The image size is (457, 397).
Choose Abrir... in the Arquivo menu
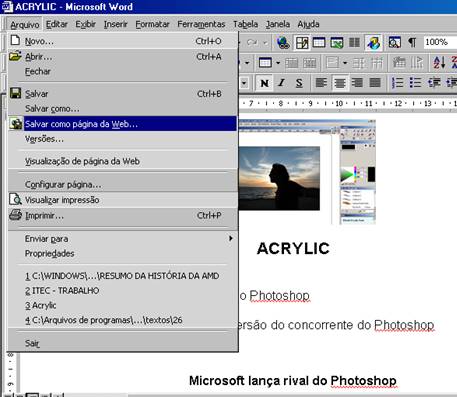click(x=123, y=57)
